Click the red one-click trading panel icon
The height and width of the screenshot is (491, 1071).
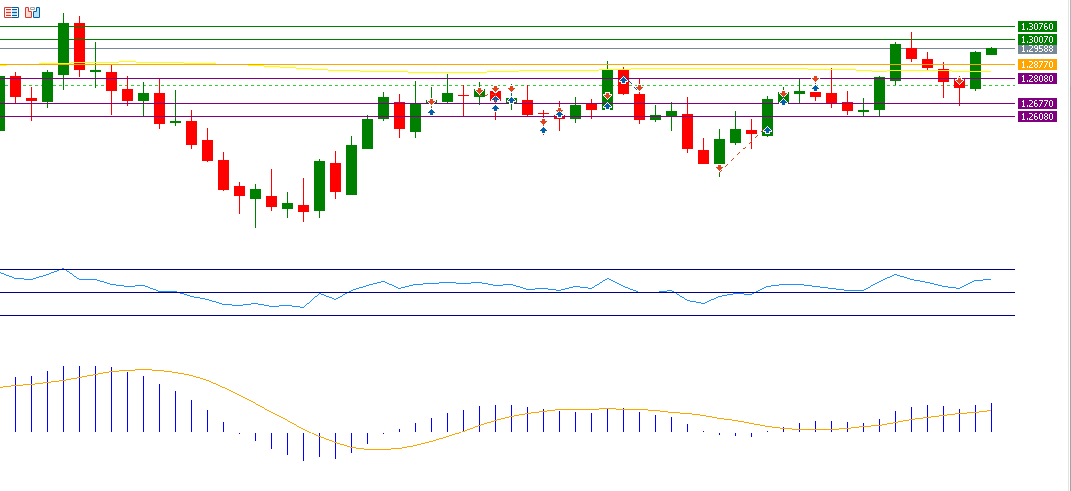[x=11, y=12]
